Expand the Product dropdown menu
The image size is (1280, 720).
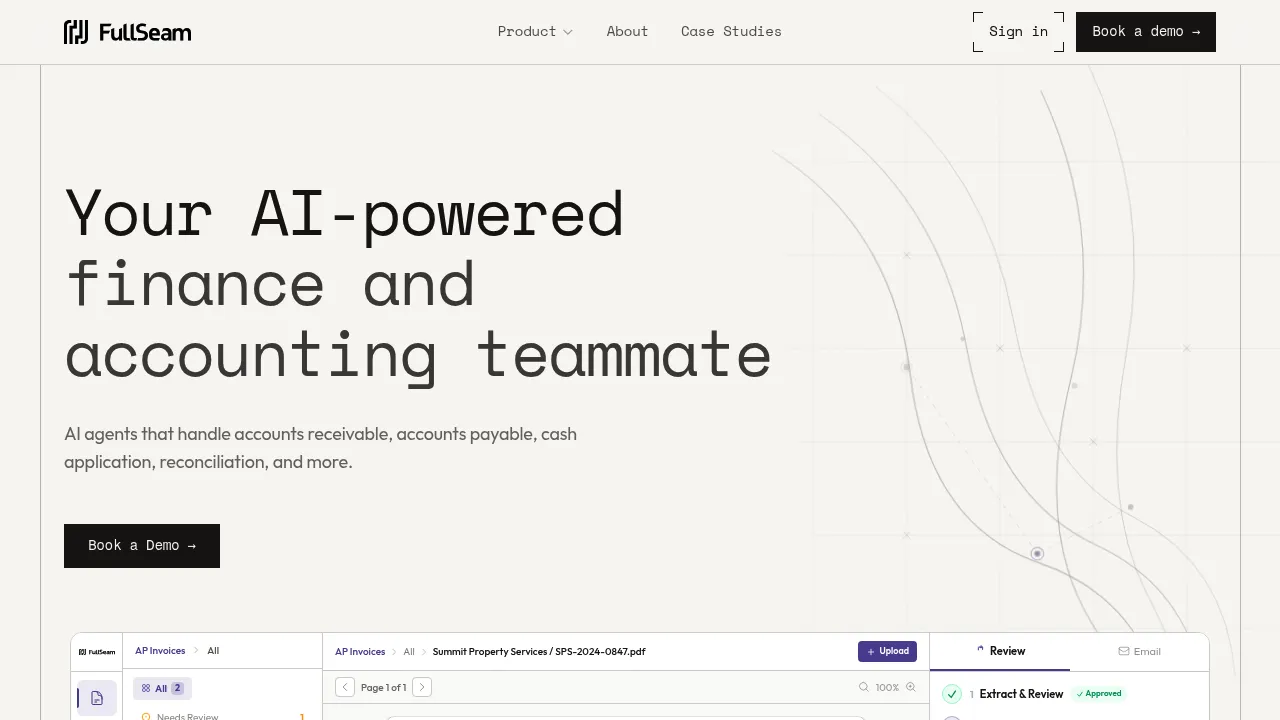click(535, 32)
